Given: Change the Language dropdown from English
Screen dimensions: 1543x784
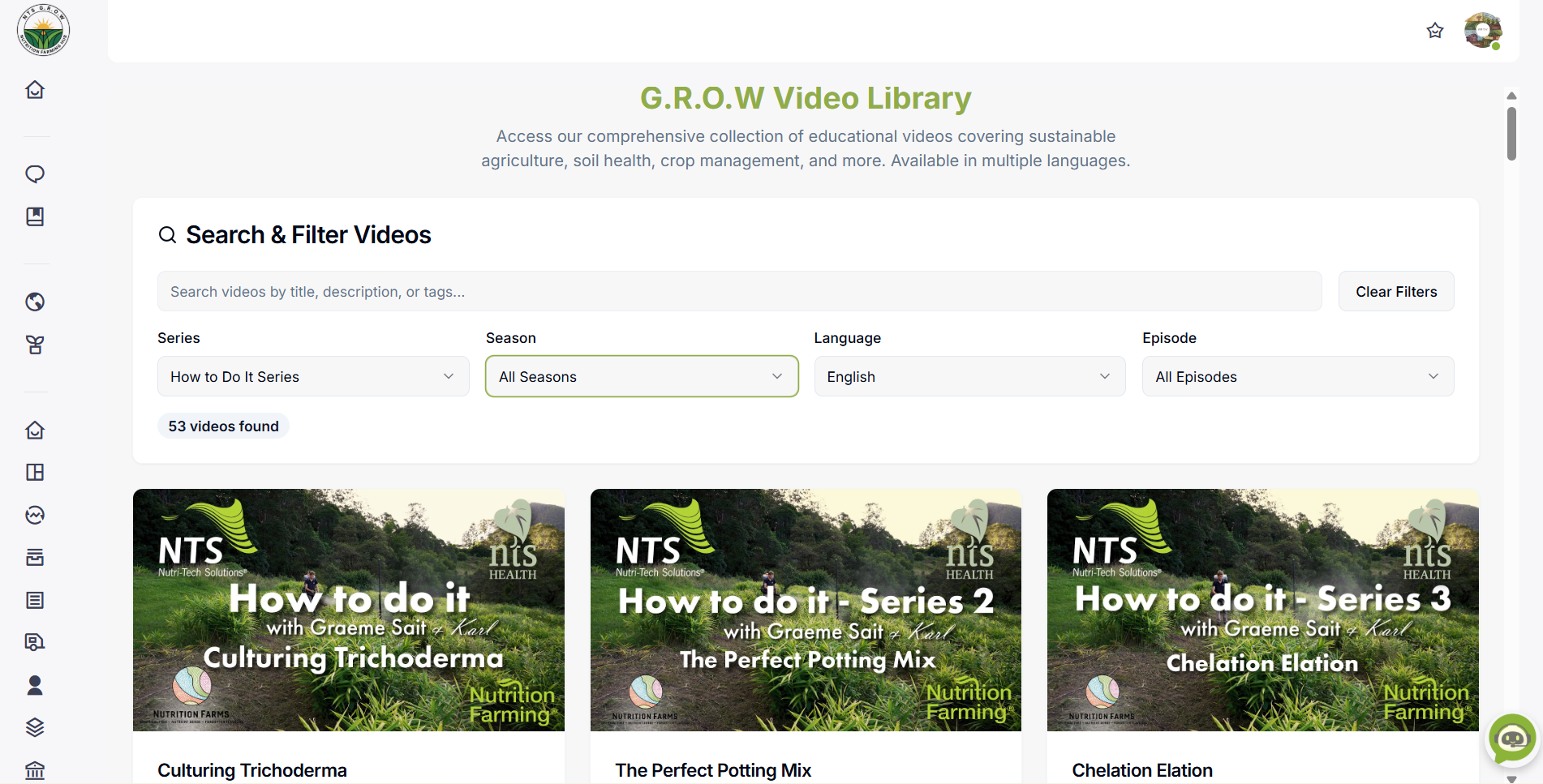Looking at the screenshot, I should (969, 376).
